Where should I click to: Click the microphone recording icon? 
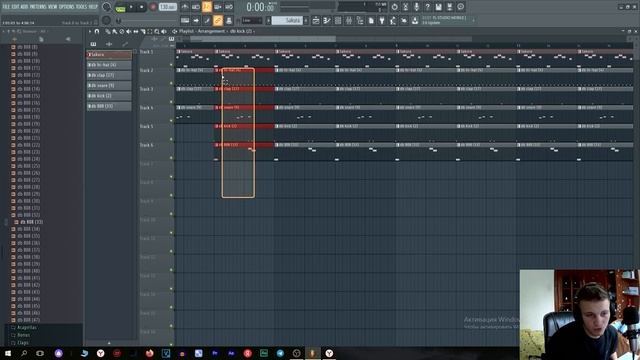point(416,7)
